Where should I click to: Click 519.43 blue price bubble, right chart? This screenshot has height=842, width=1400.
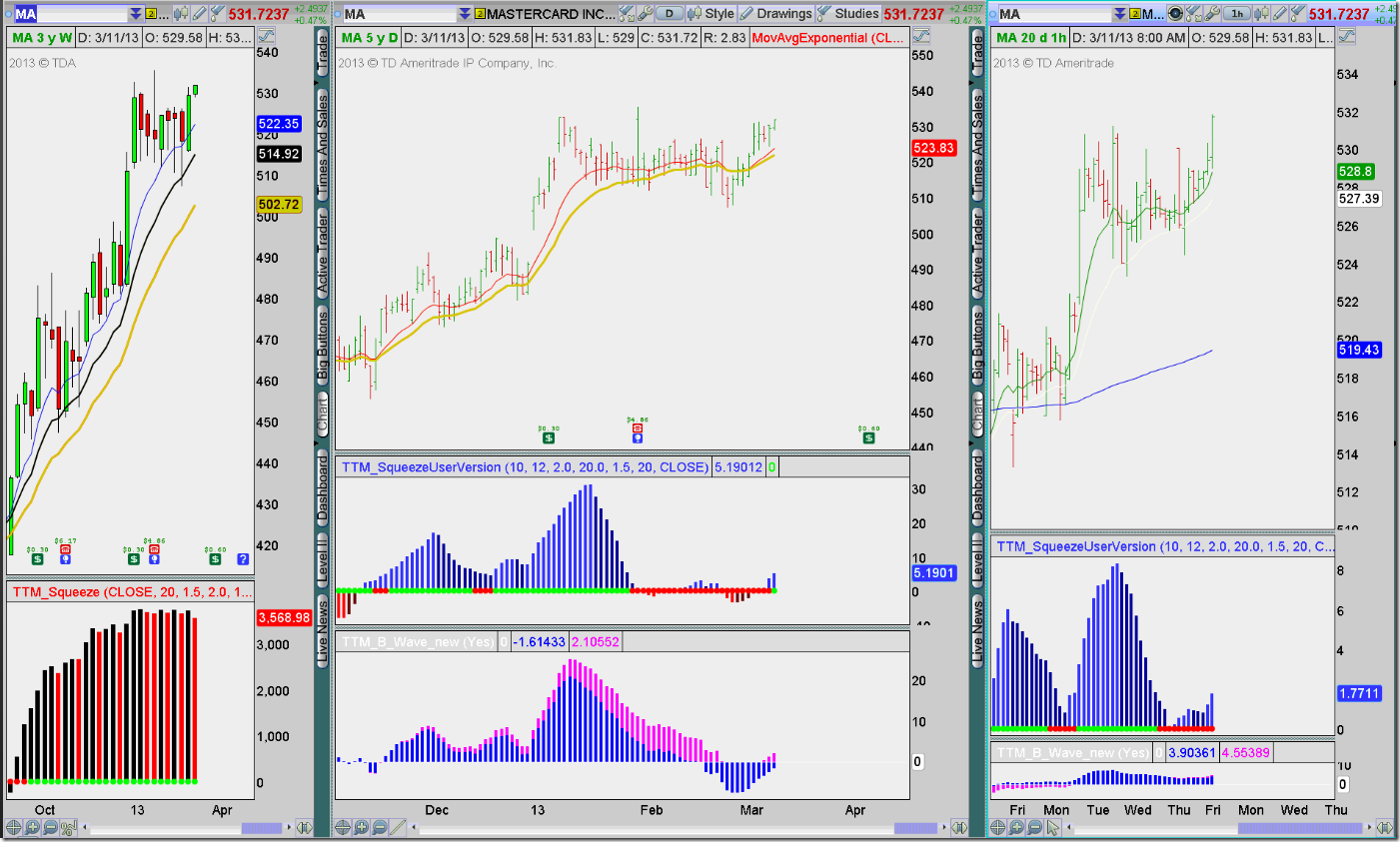click(x=1359, y=350)
